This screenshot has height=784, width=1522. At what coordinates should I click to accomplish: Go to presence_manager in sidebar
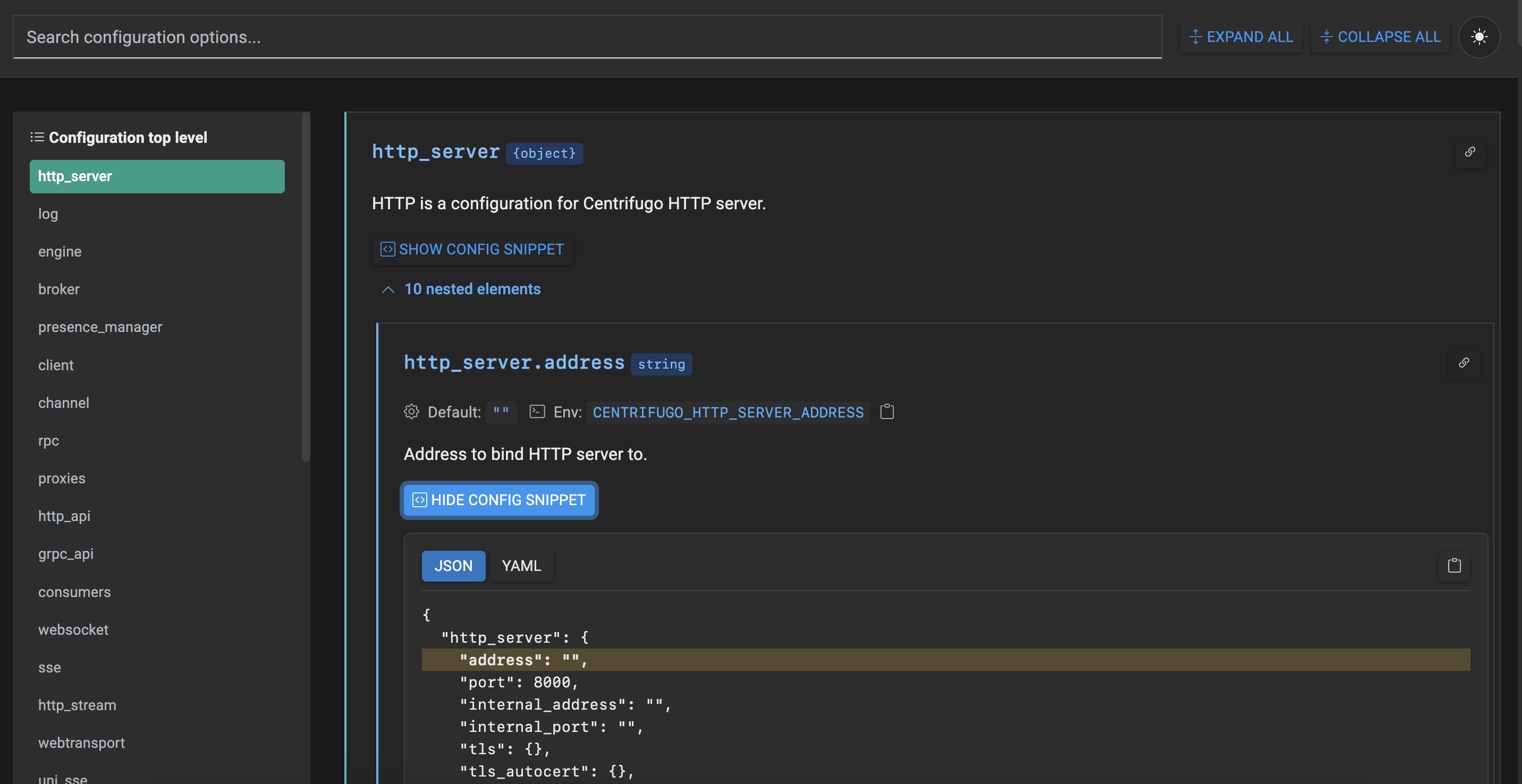(x=100, y=327)
